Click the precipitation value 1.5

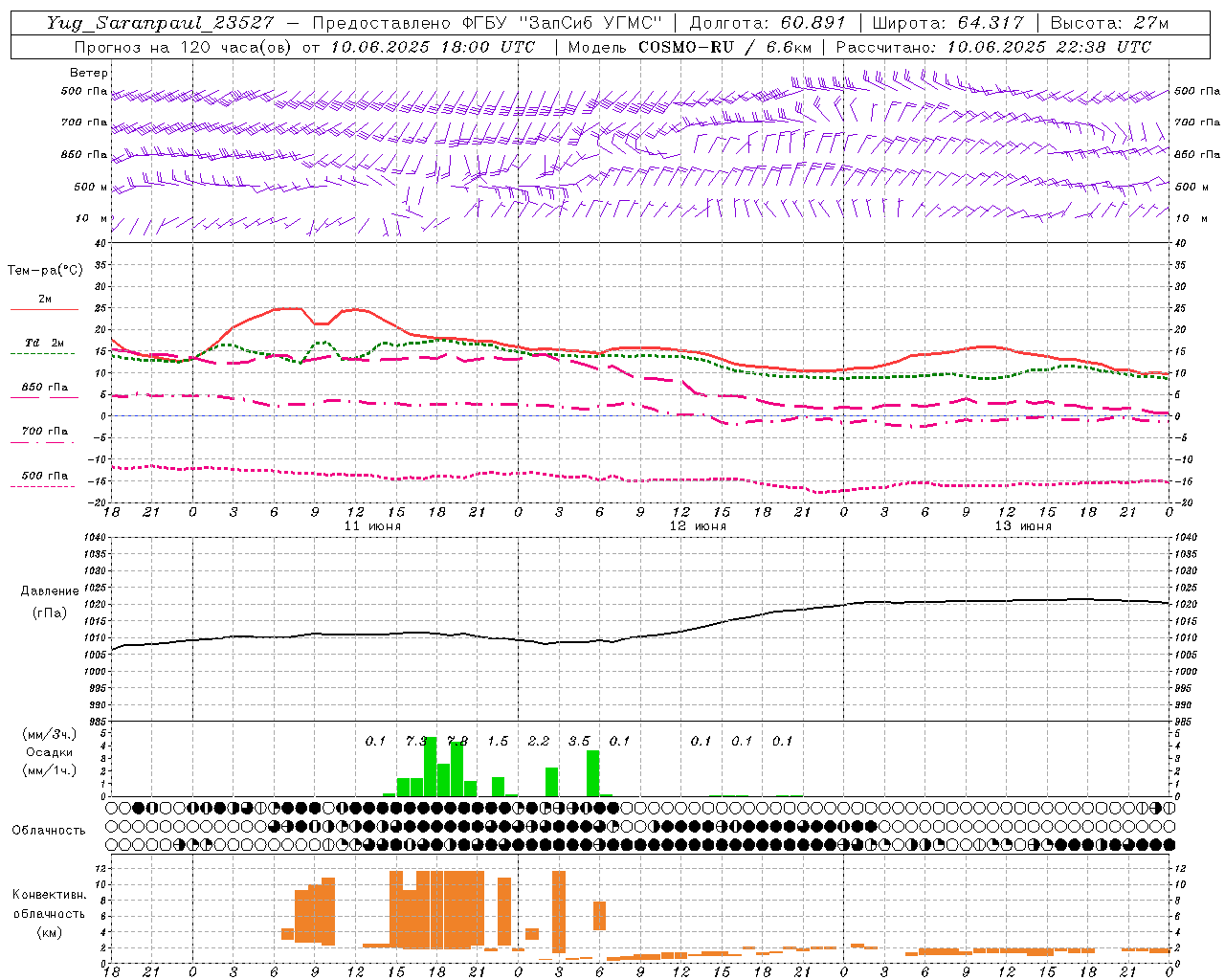pyautogui.click(x=498, y=741)
